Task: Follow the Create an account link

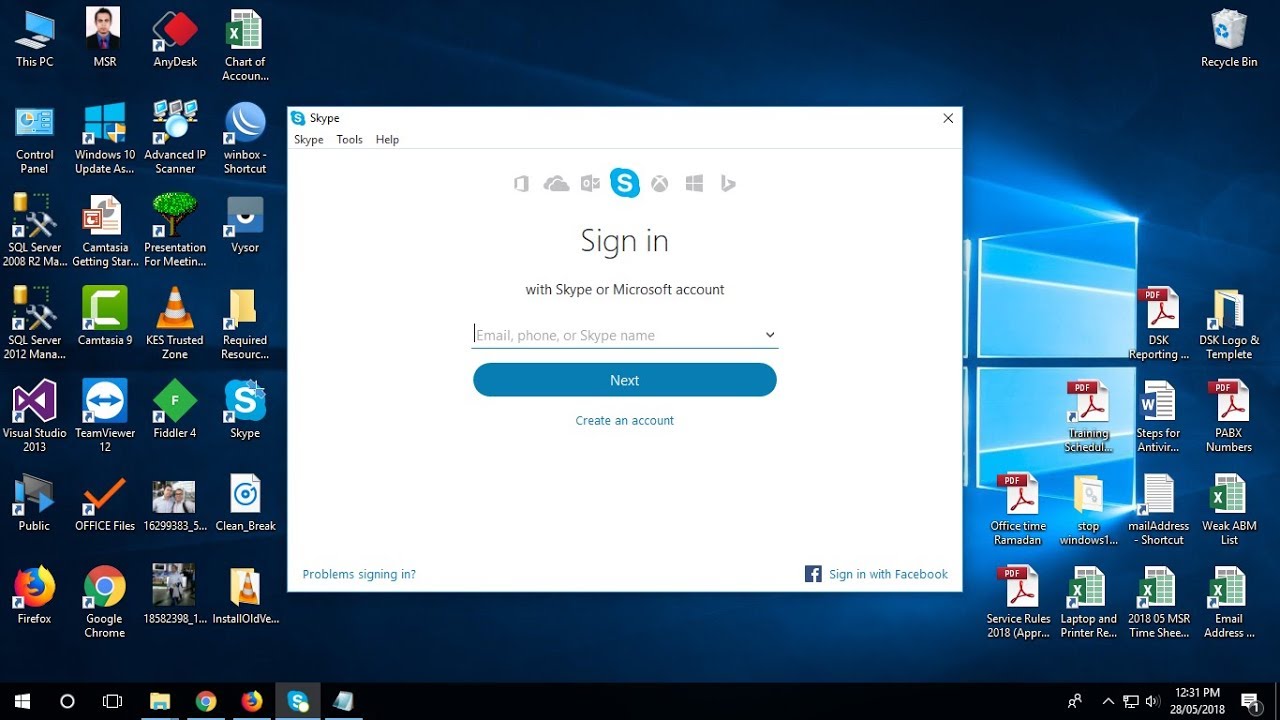Action: pos(625,421)
